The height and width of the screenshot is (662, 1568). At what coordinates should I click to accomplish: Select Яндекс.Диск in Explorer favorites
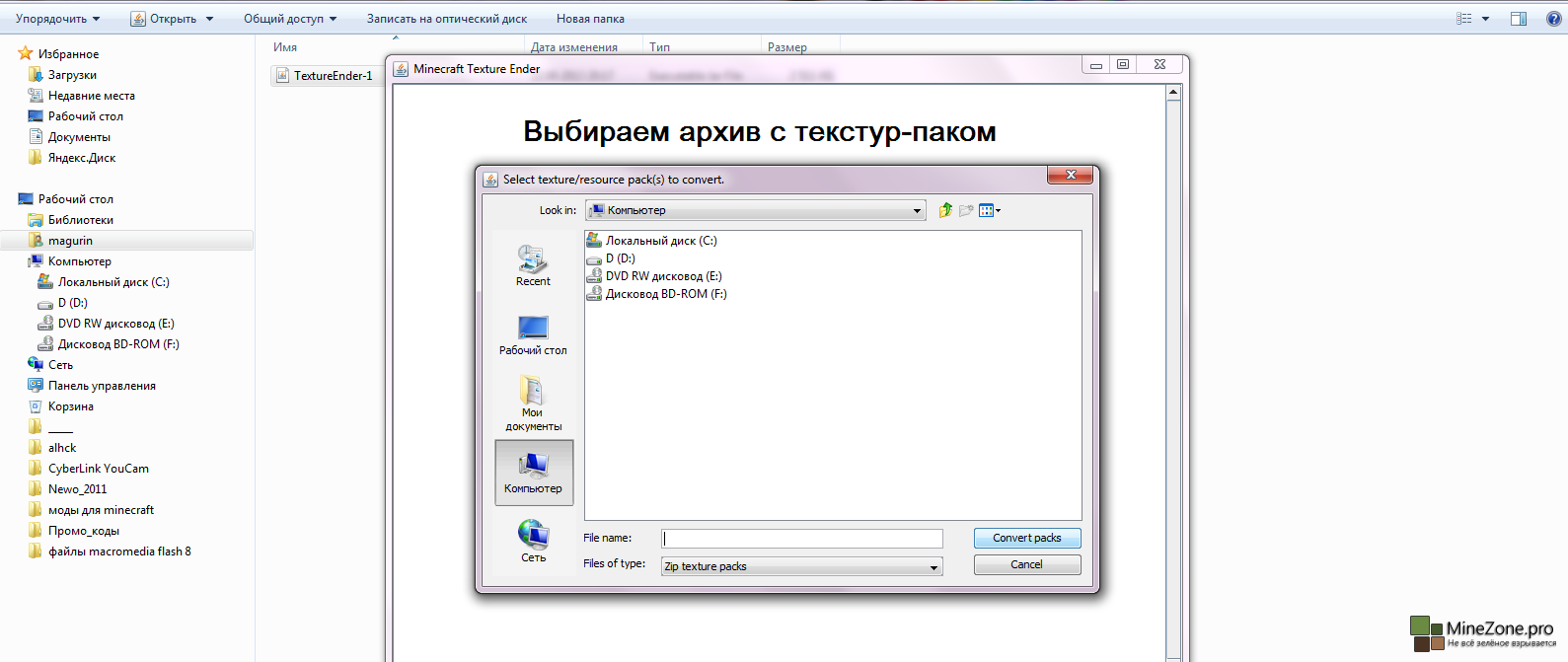point(81,158)
